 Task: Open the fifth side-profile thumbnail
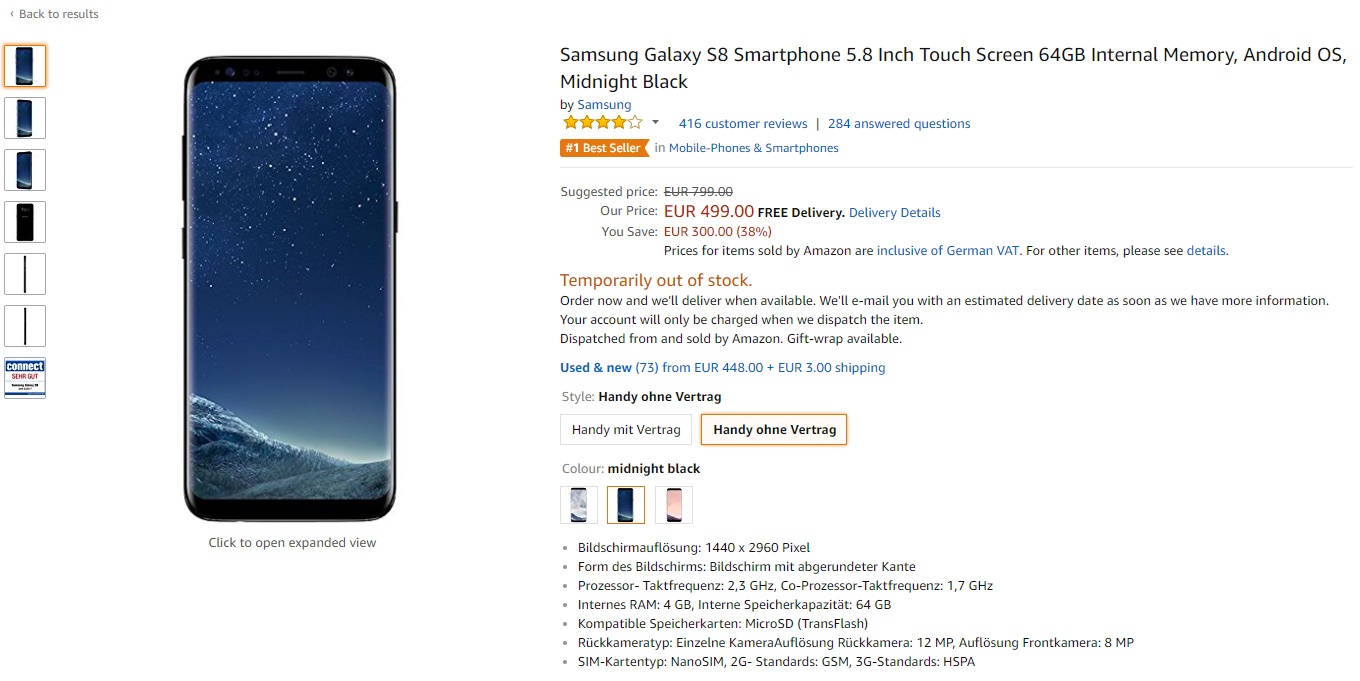(25, 274)
